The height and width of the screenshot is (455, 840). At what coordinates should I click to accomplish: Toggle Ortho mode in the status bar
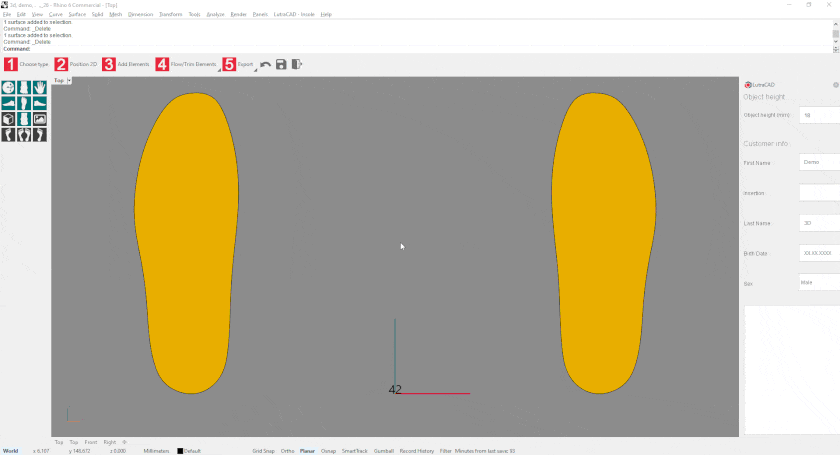pos(288,451)
